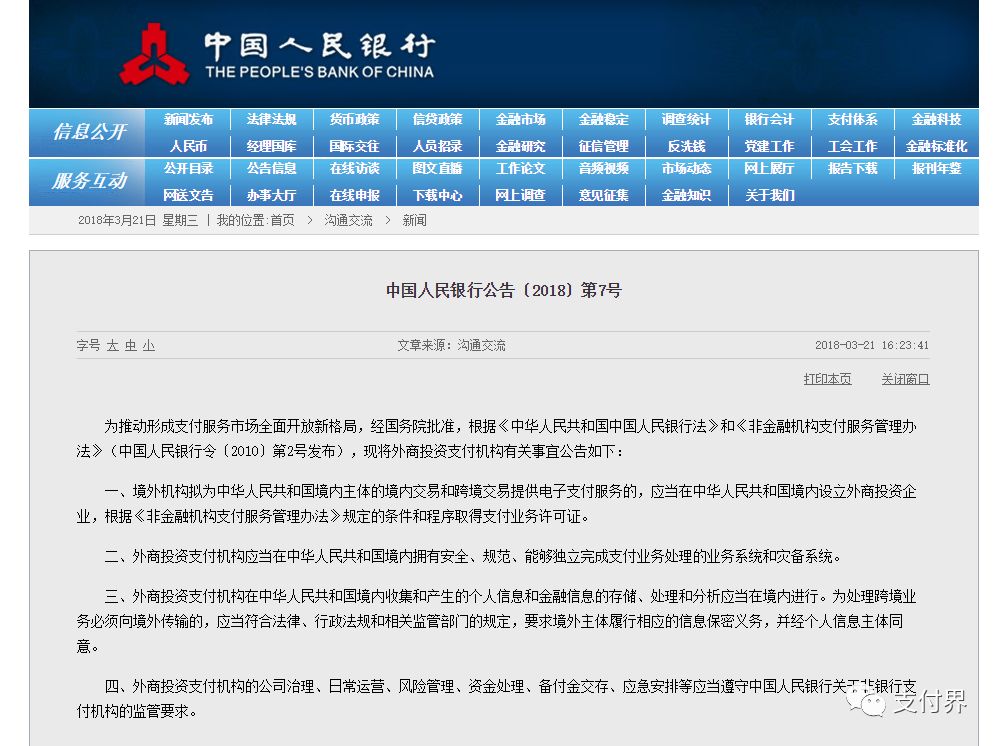Image resolution: width=1000 pixels, height=746 pixels.
Task: Open the 反洗钱 page
Action: click(686, 146)
